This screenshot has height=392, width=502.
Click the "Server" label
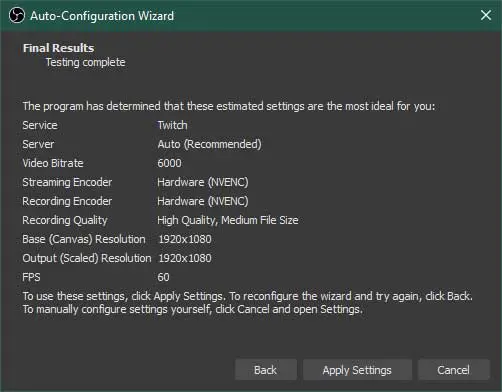pos(38,144)
